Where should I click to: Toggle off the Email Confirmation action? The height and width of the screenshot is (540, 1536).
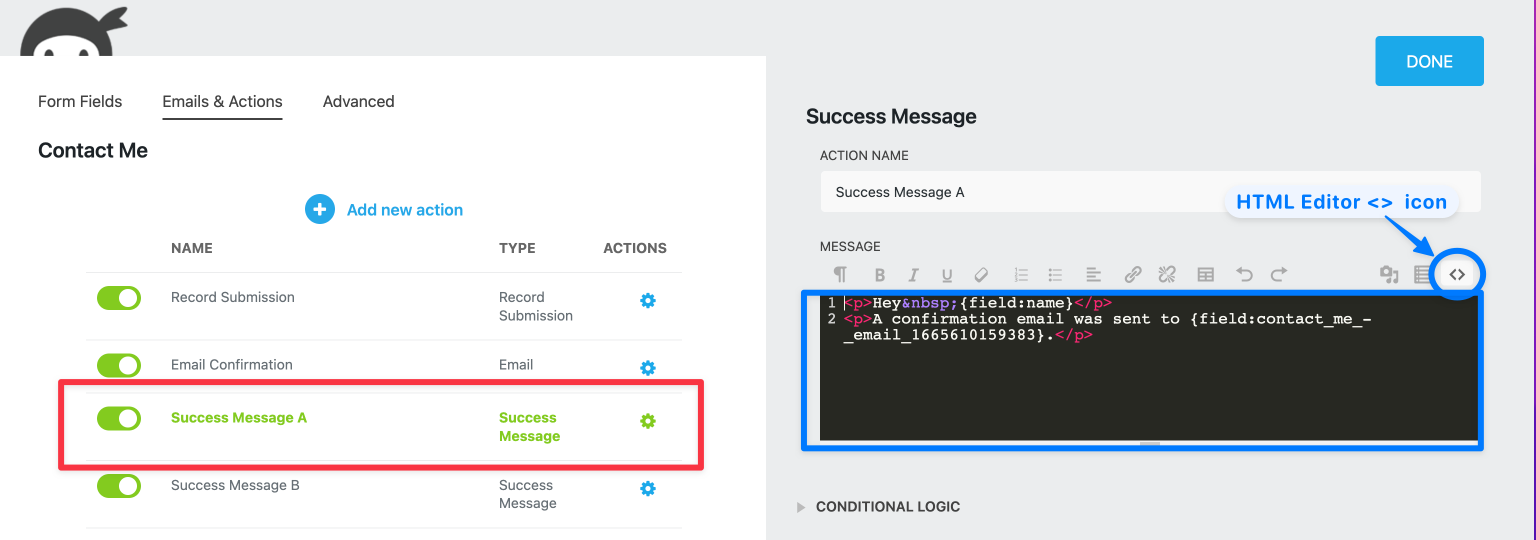click(119, 366)
